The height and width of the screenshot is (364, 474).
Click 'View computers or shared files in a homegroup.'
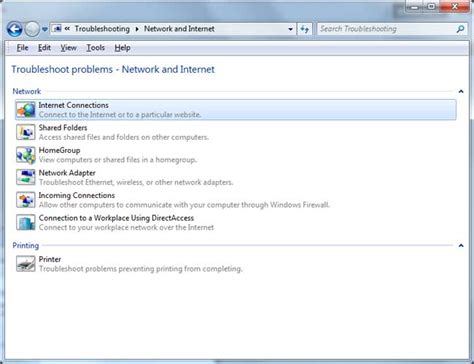[118, 160]
